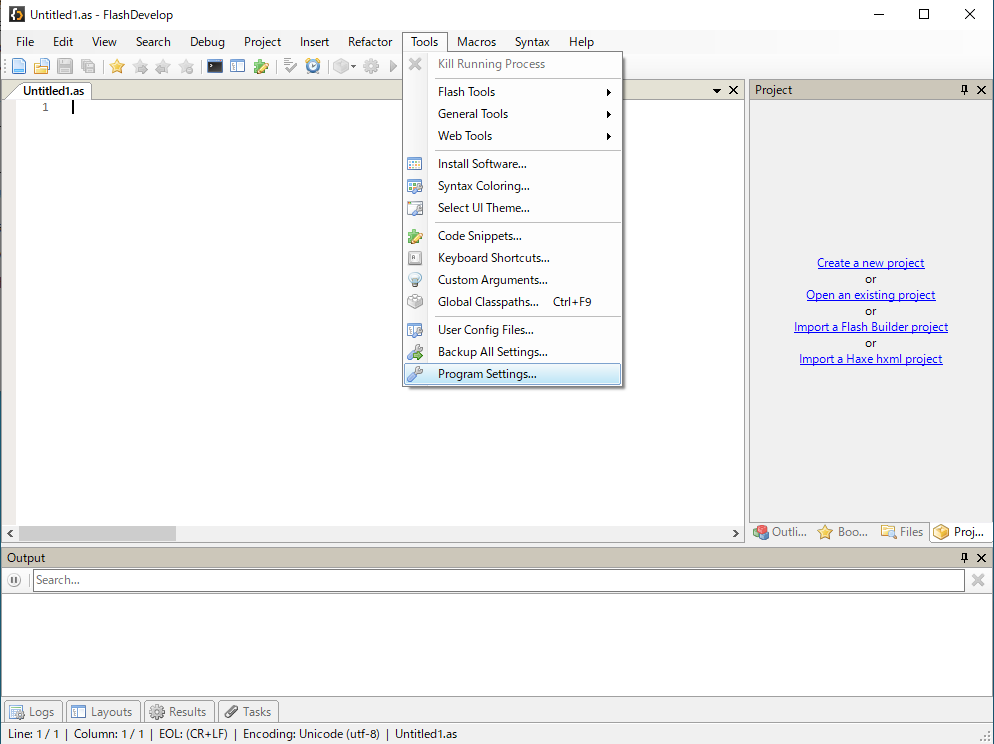Click the gray box build project icon

tap(341, 66)
